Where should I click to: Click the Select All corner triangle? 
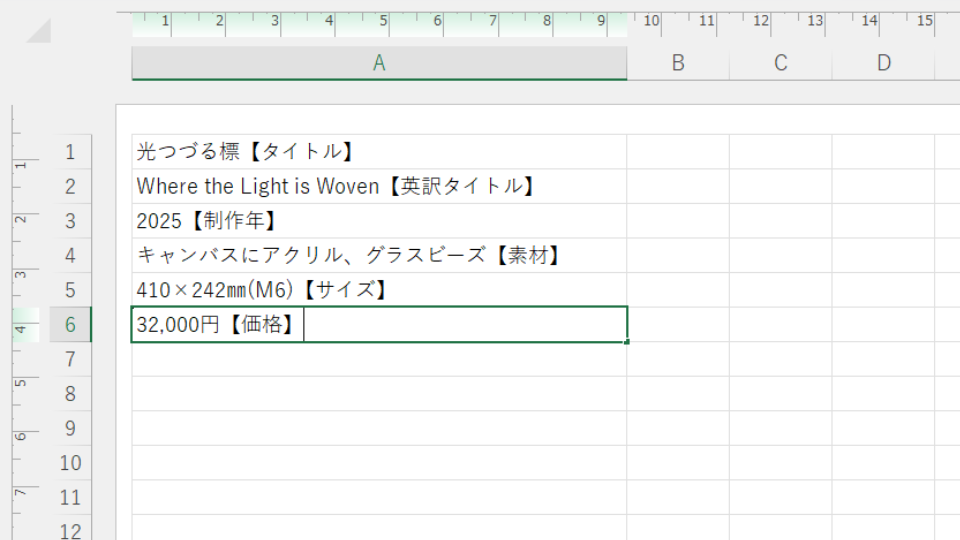click(38, 30)
